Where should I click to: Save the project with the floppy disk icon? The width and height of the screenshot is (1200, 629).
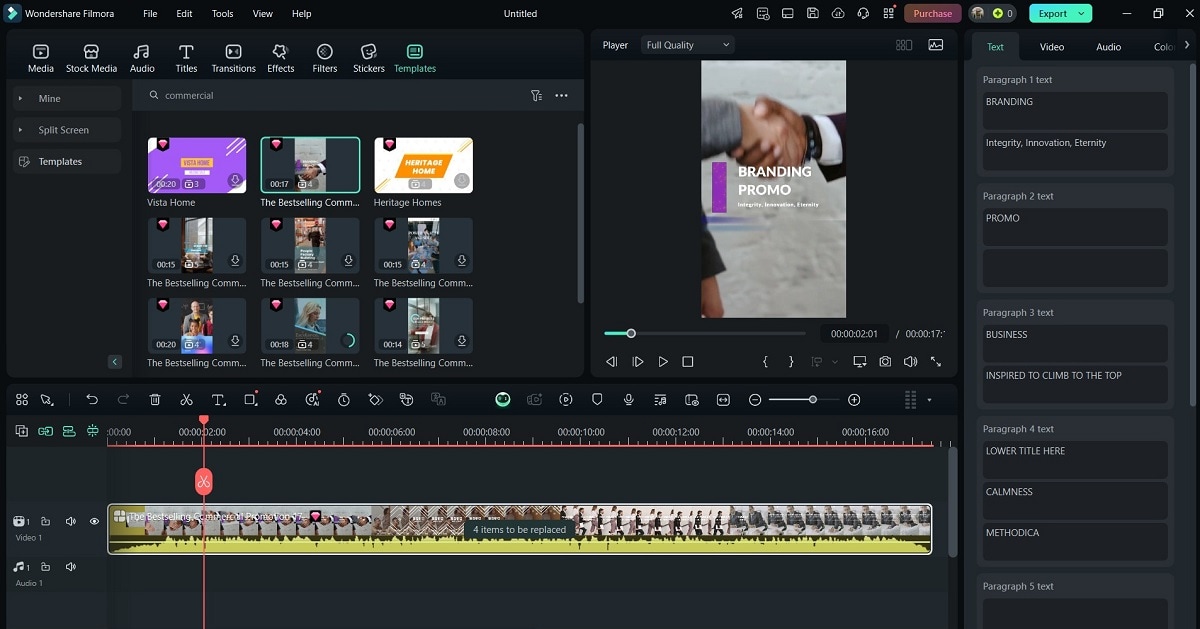pos(813,14)
